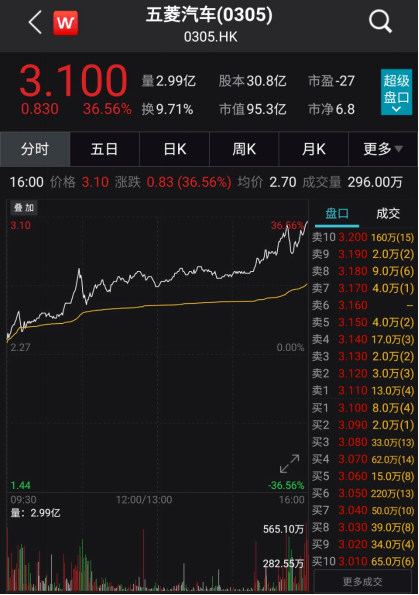Viewport: 419px width, 595px height.
Task: Switch to the 五日 tab
Action: [x=105, y=149]
